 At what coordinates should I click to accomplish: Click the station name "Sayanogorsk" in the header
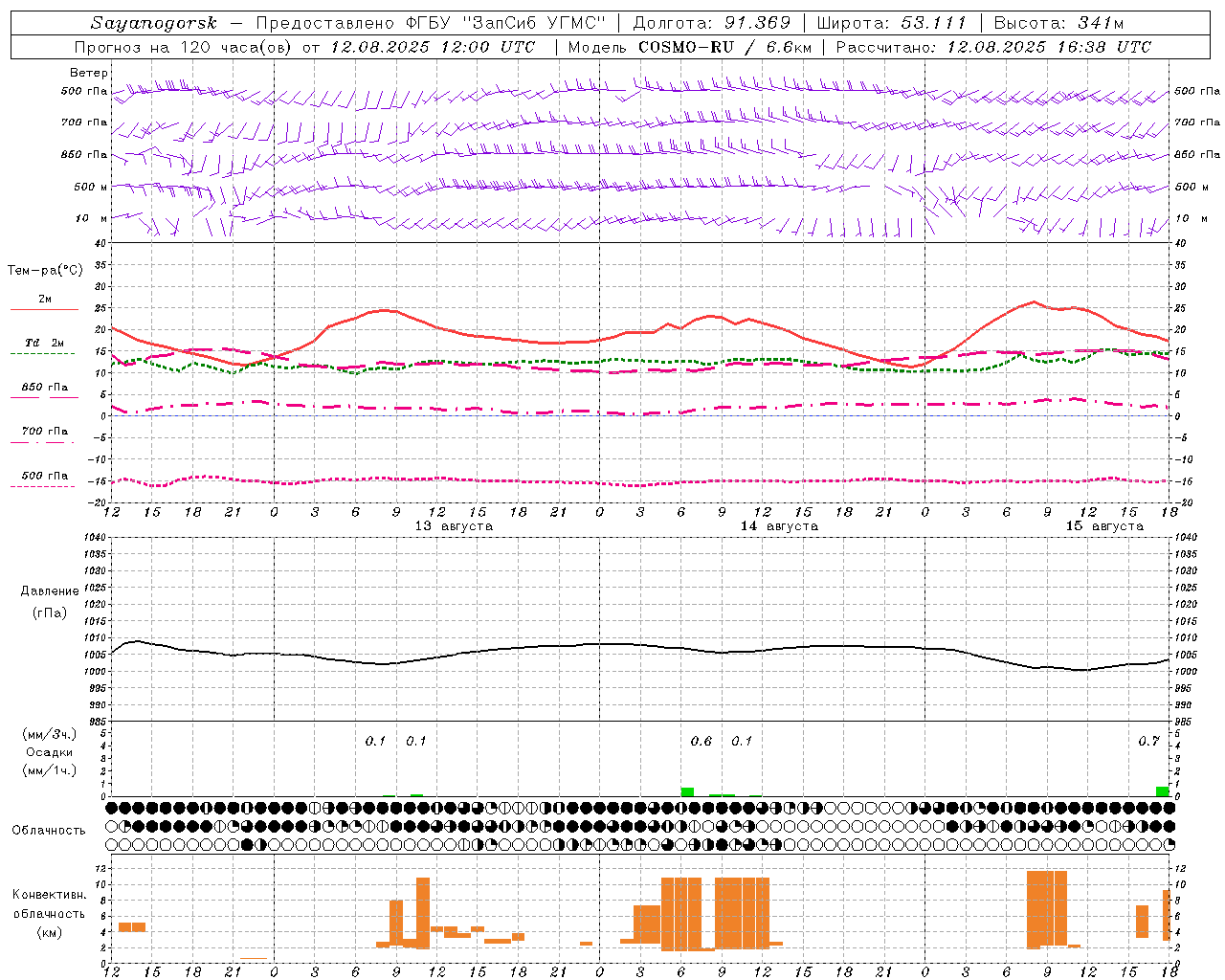coord(154,23)
